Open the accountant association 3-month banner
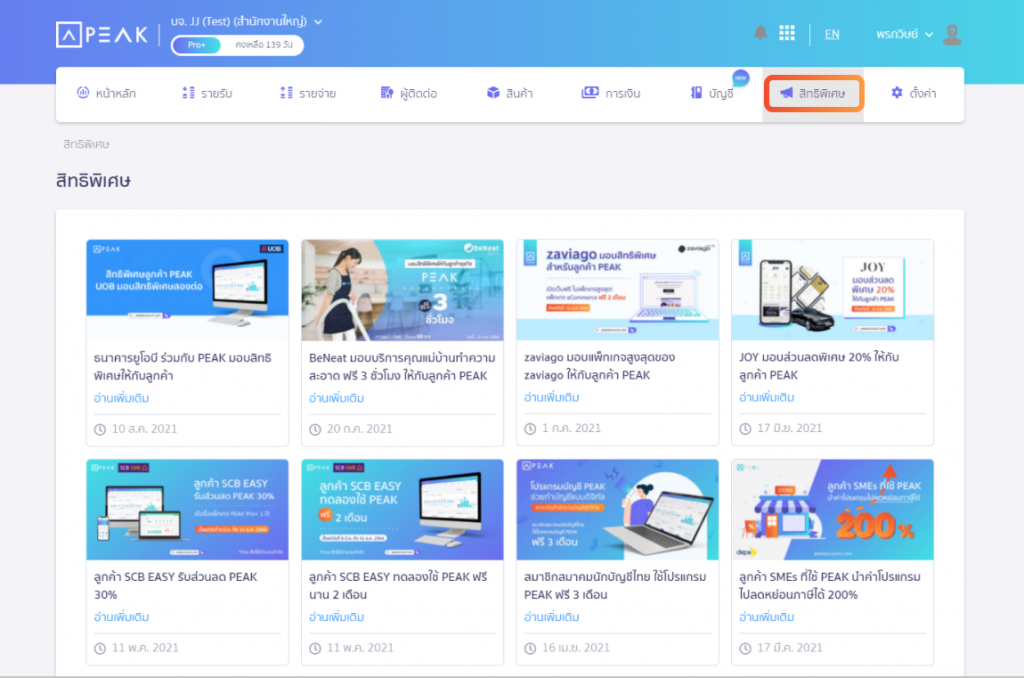The height and width of the screenshot is (678, 1024). click(617, 509)
